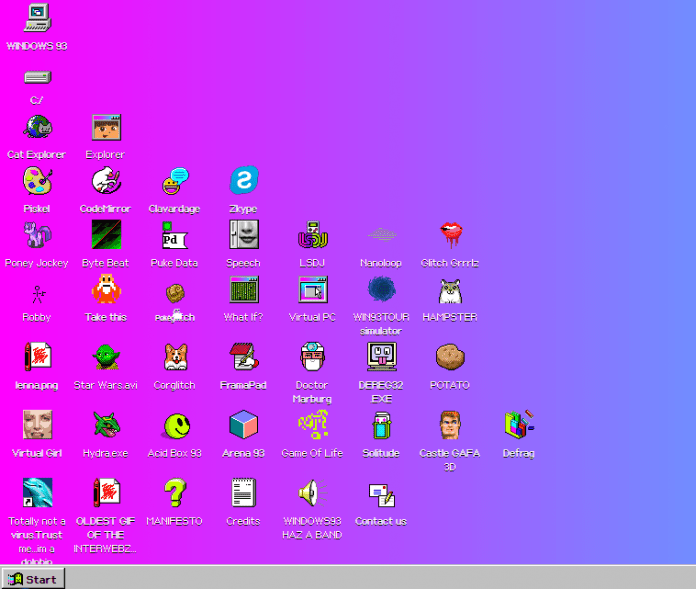This screenshot has width=696, height=589.
Task: Open the Robby stick figure
Action: [38, 294]
